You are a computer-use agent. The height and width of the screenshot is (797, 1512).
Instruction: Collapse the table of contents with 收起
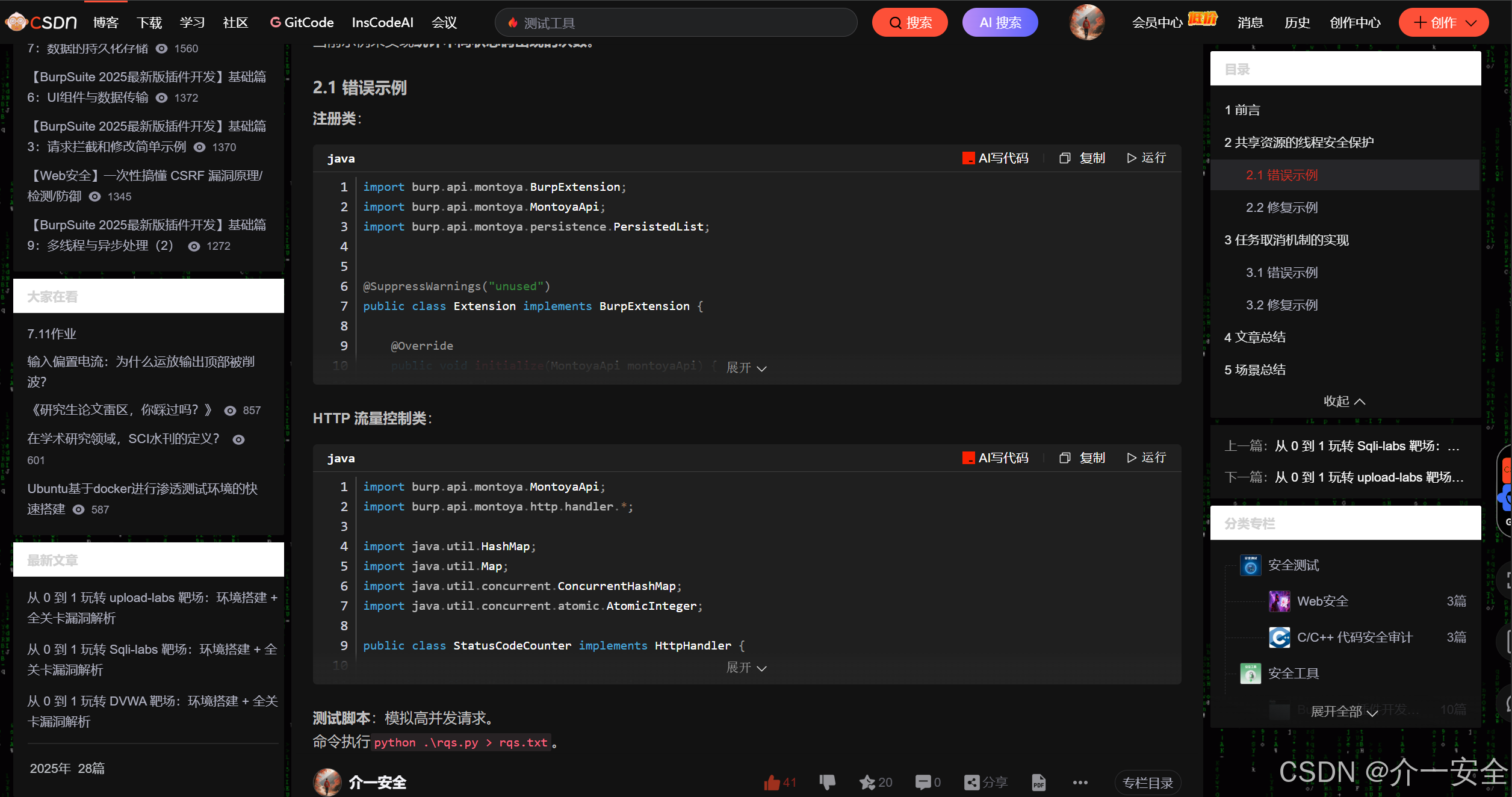tap(1343, 401)
